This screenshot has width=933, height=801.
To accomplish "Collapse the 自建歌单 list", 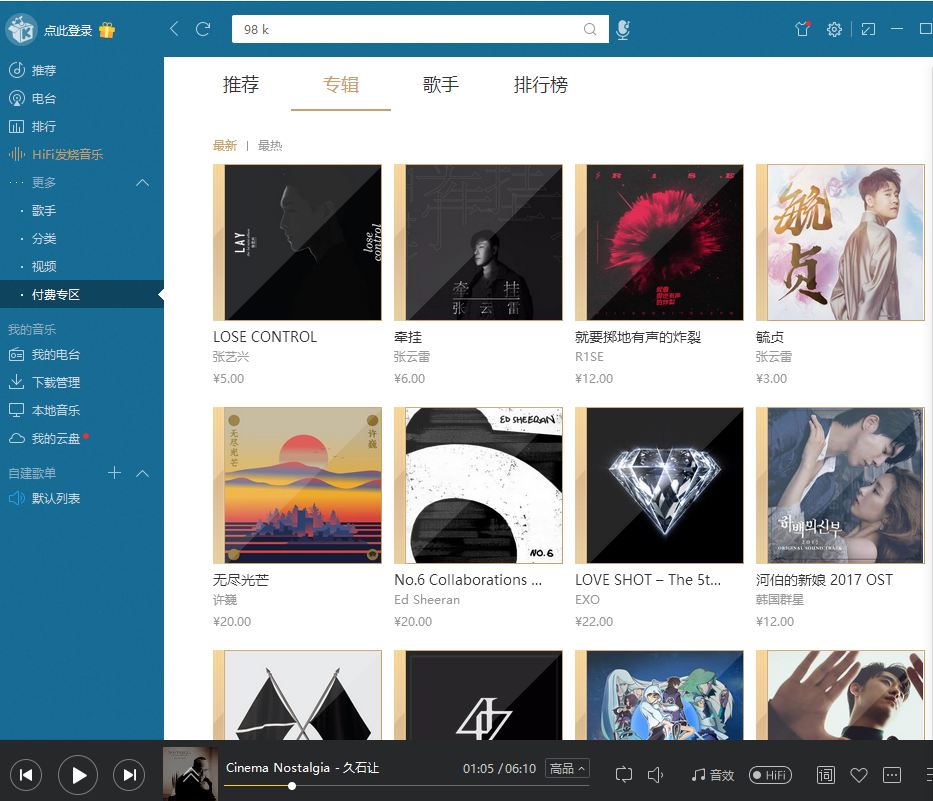I will pos(142,474).
